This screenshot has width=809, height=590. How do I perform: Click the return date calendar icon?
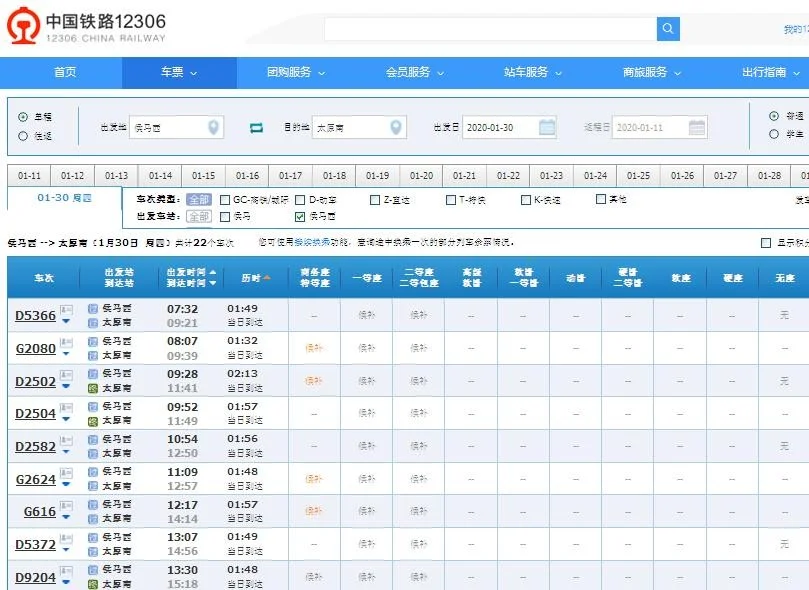(699, 127)
